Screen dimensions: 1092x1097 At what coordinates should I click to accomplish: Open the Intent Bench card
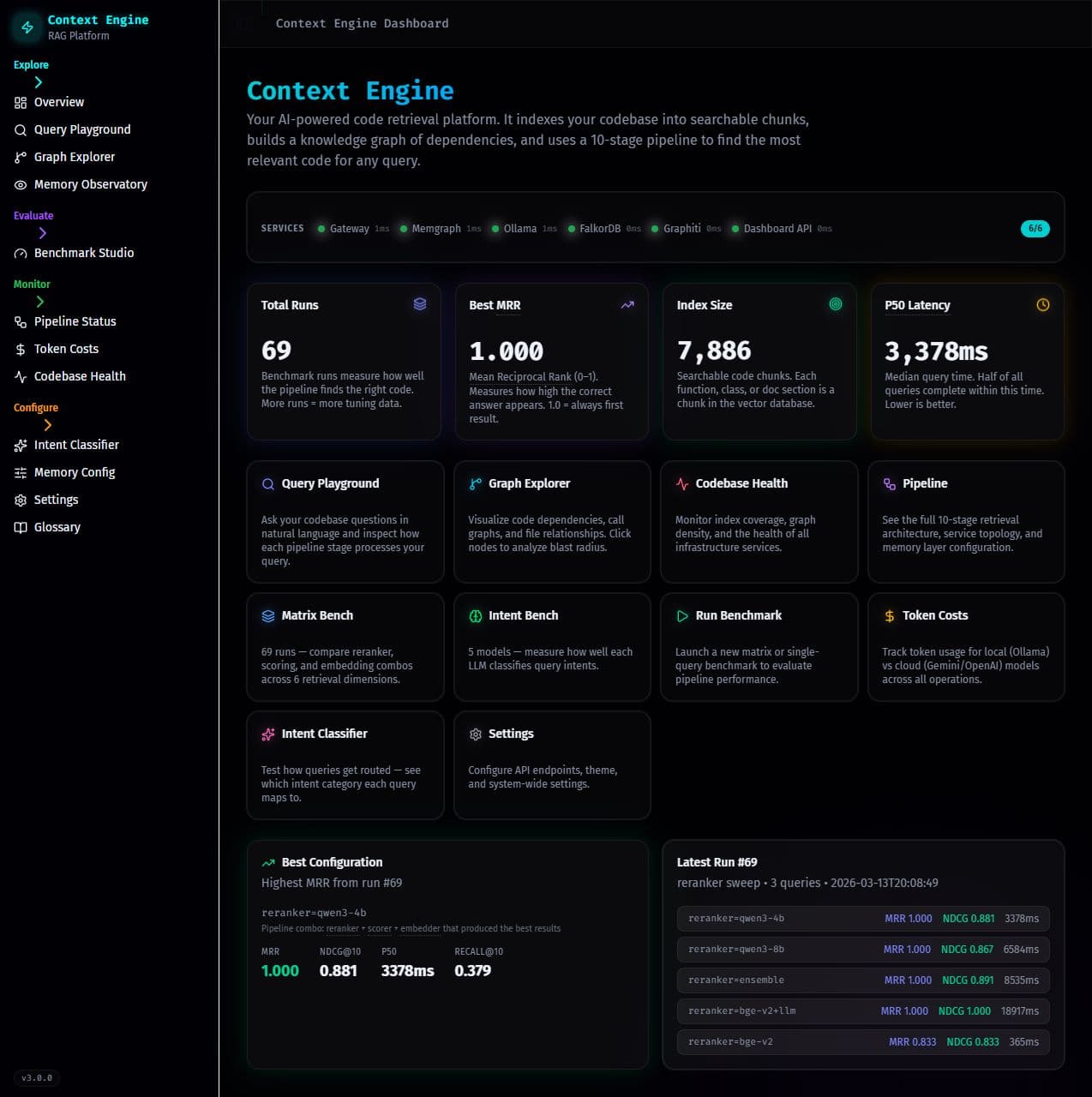pos(552,647)
